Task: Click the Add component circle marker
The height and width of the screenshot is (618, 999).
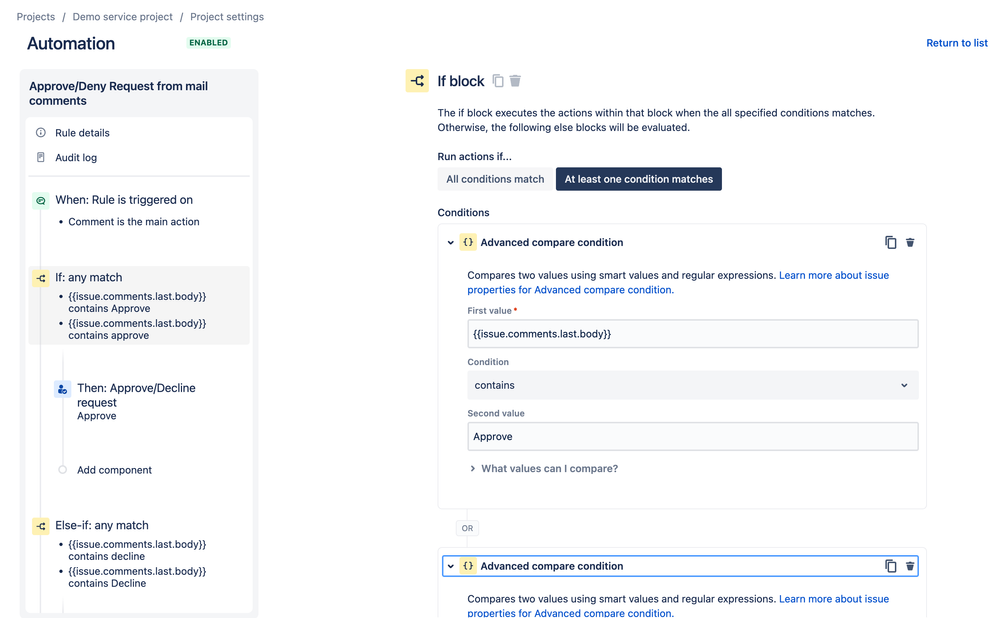Action: [x=62, y=470]
